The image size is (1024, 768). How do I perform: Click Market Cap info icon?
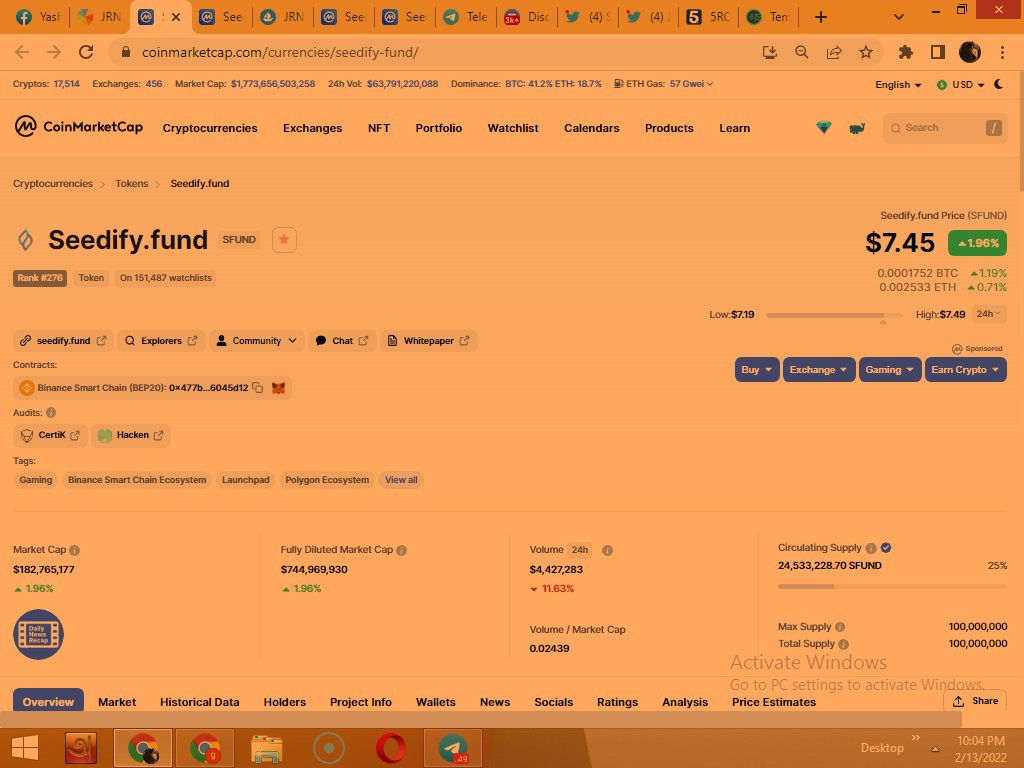click(x=74, y=550)
